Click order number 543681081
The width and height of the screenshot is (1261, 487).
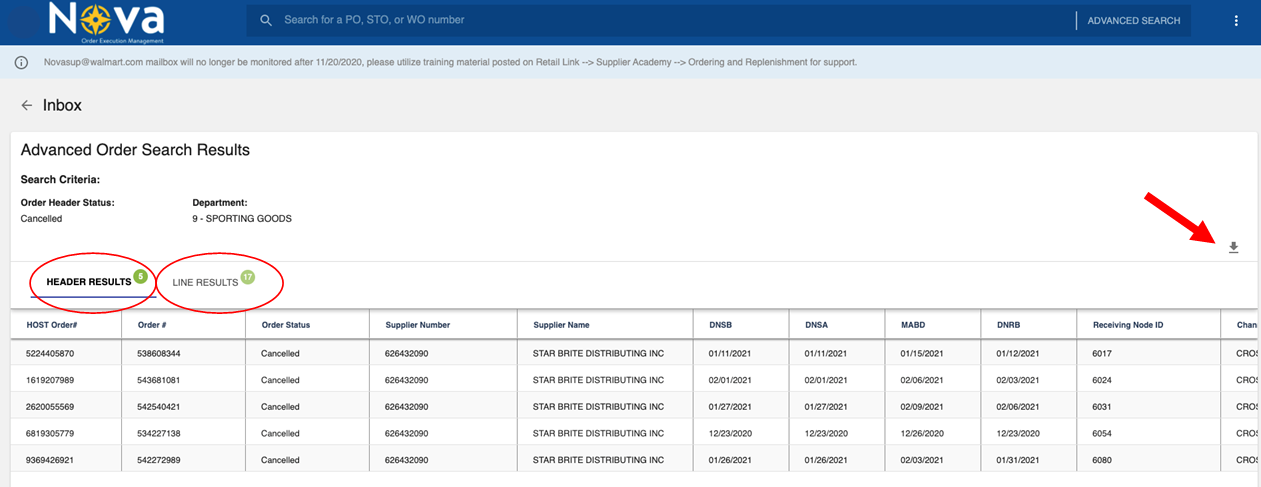pyautogui.click(x=158, y=380)
